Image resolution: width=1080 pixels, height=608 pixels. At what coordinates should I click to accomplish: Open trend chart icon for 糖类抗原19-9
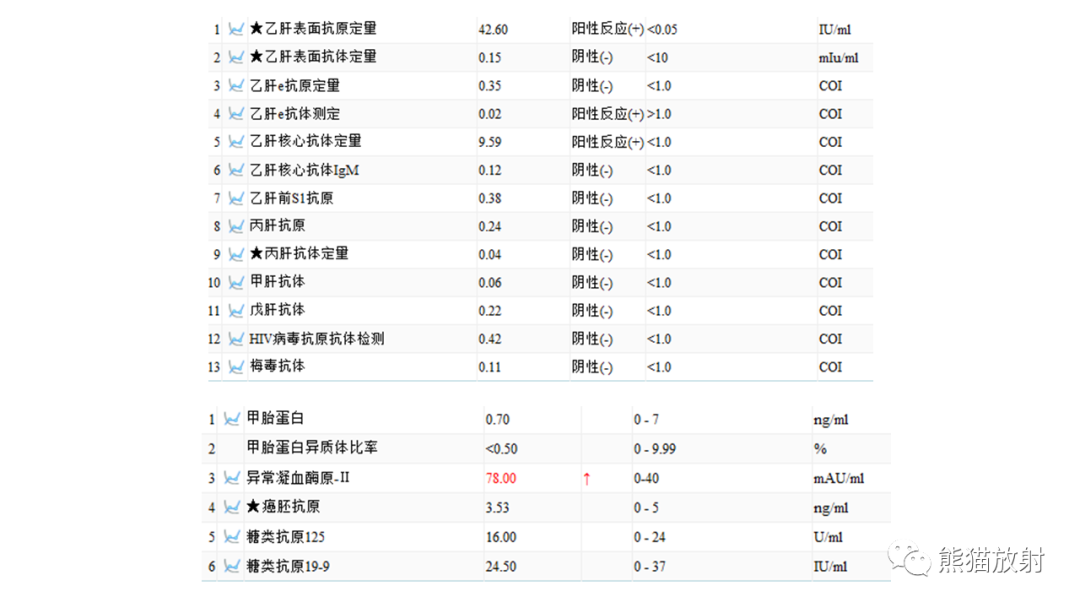[232, 566]
